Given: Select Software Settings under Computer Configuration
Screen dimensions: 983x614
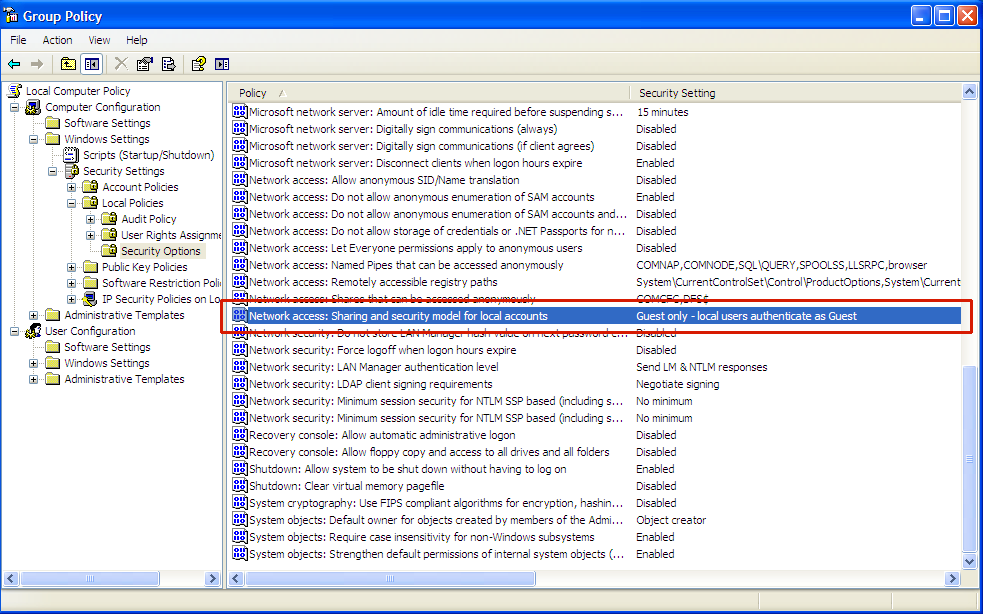Looking at the screenshot, I should click(x=107, y=123).
